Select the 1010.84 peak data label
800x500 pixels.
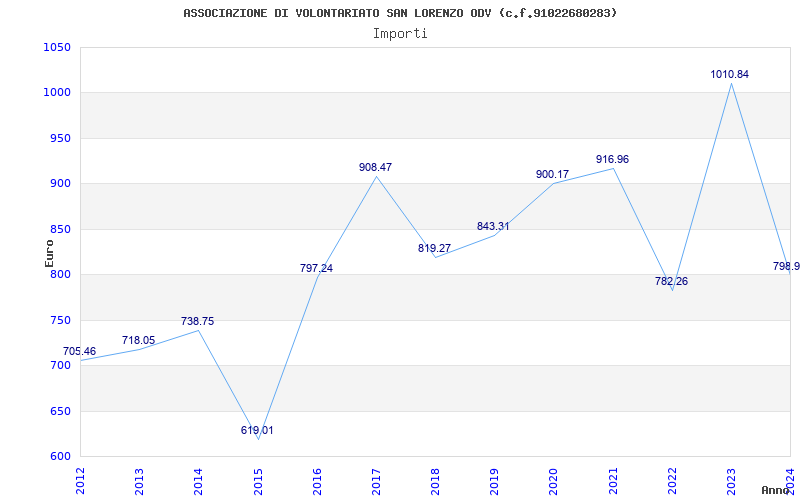point(730,74)
